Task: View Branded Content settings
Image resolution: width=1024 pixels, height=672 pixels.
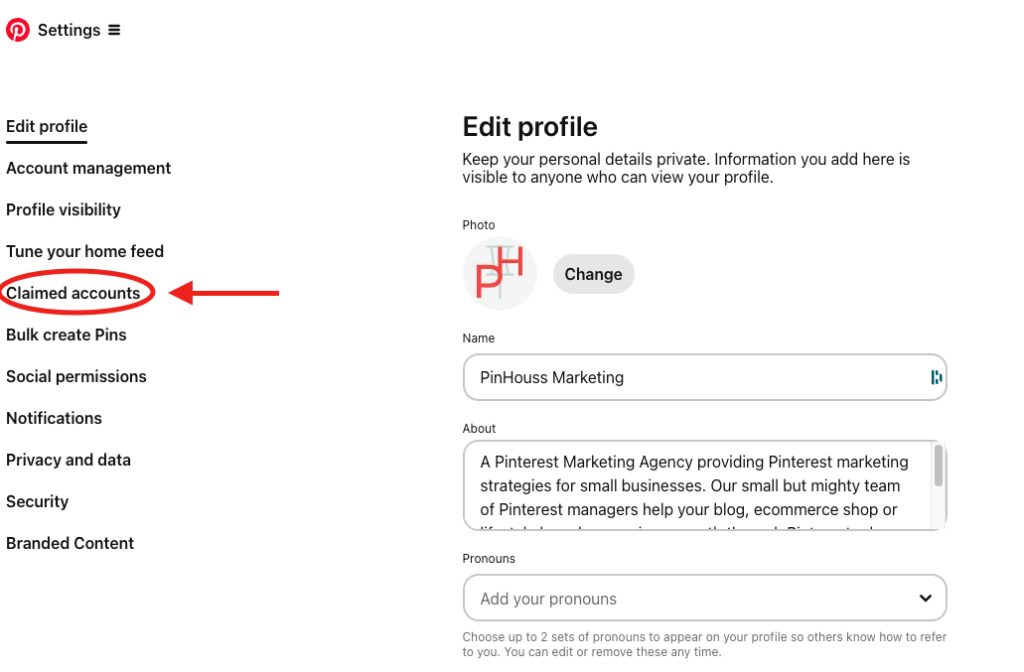Action: pyautogui.click(x=70, y=543)
